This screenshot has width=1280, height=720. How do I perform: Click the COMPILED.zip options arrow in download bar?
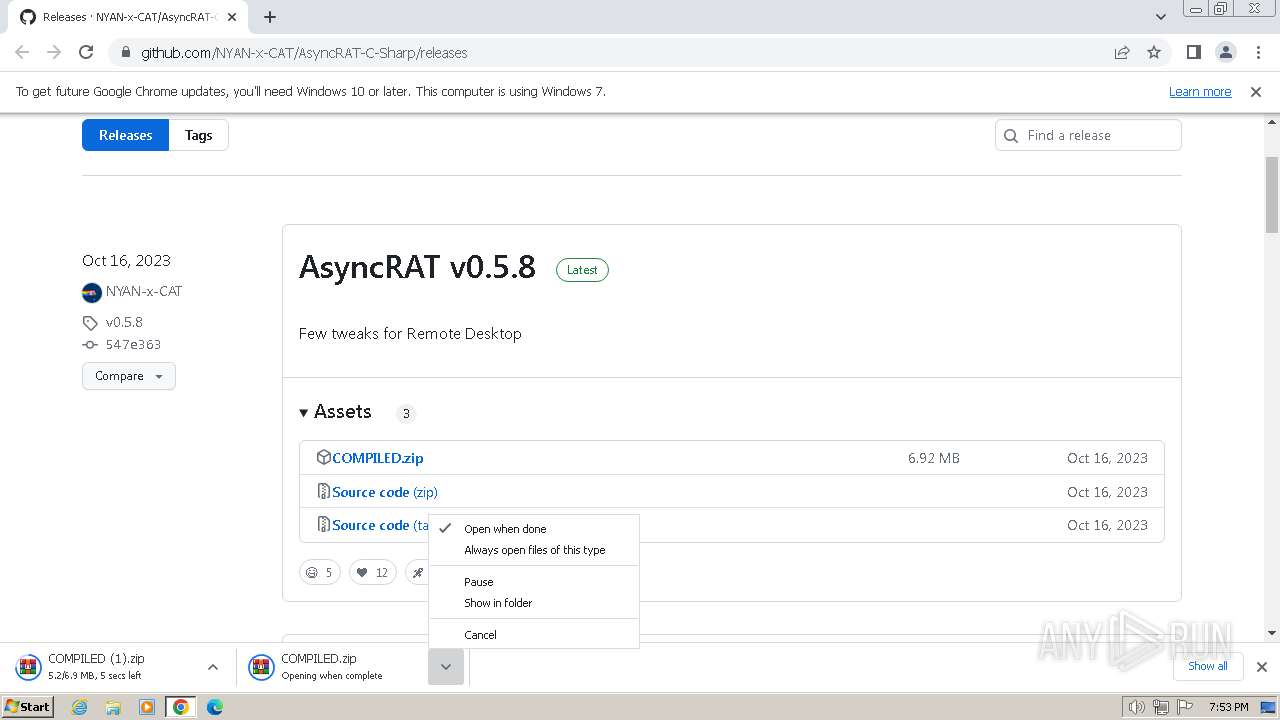446,667
